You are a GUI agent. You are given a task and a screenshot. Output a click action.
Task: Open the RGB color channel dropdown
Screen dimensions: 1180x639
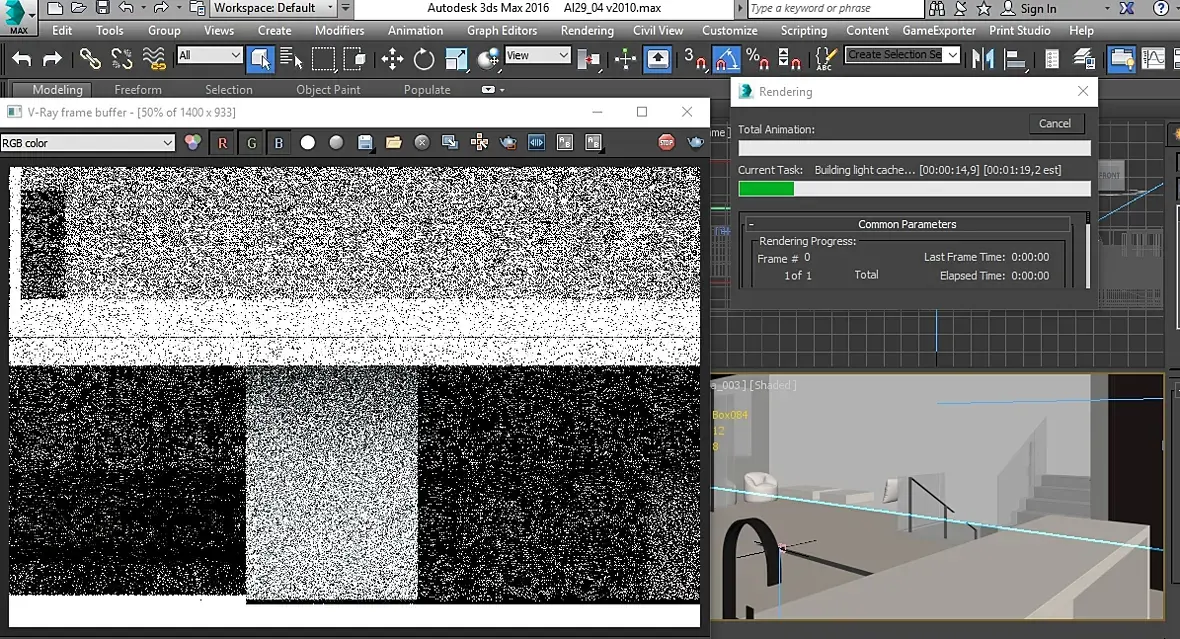[88, 143]
